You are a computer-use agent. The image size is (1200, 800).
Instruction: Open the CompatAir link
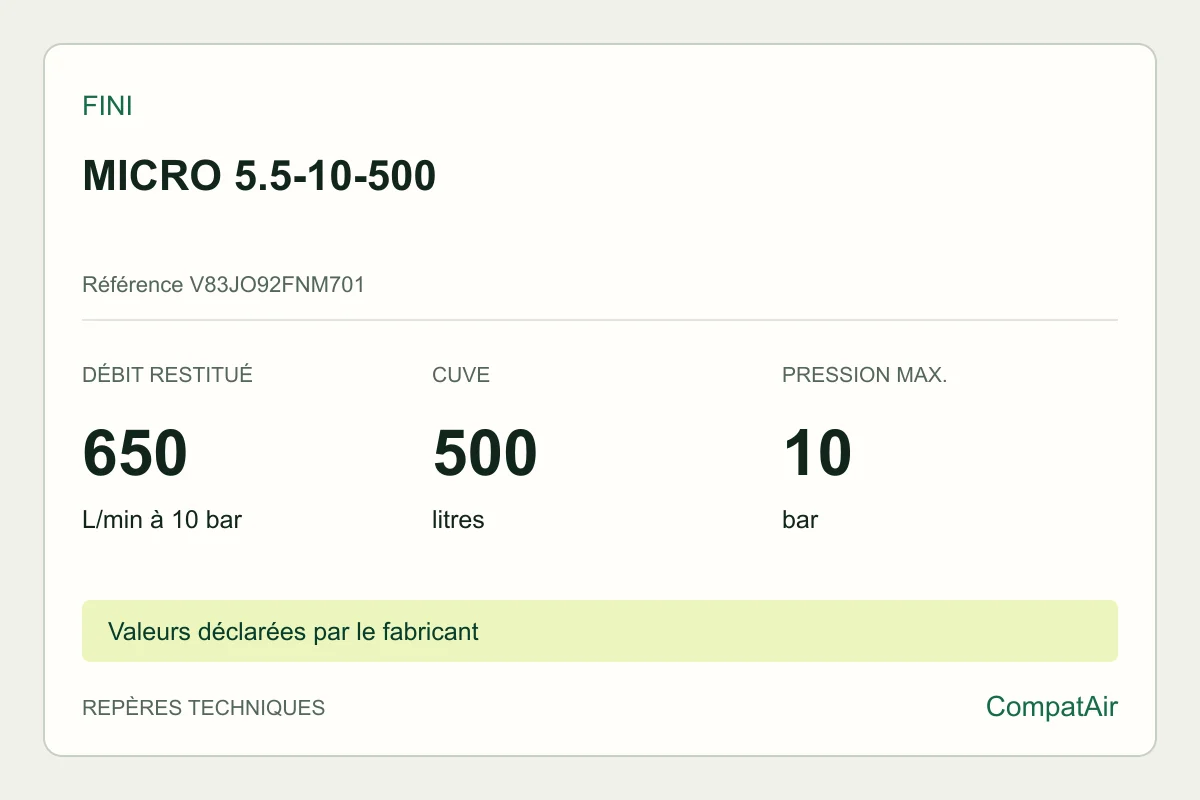click(x=1052, y=707)
